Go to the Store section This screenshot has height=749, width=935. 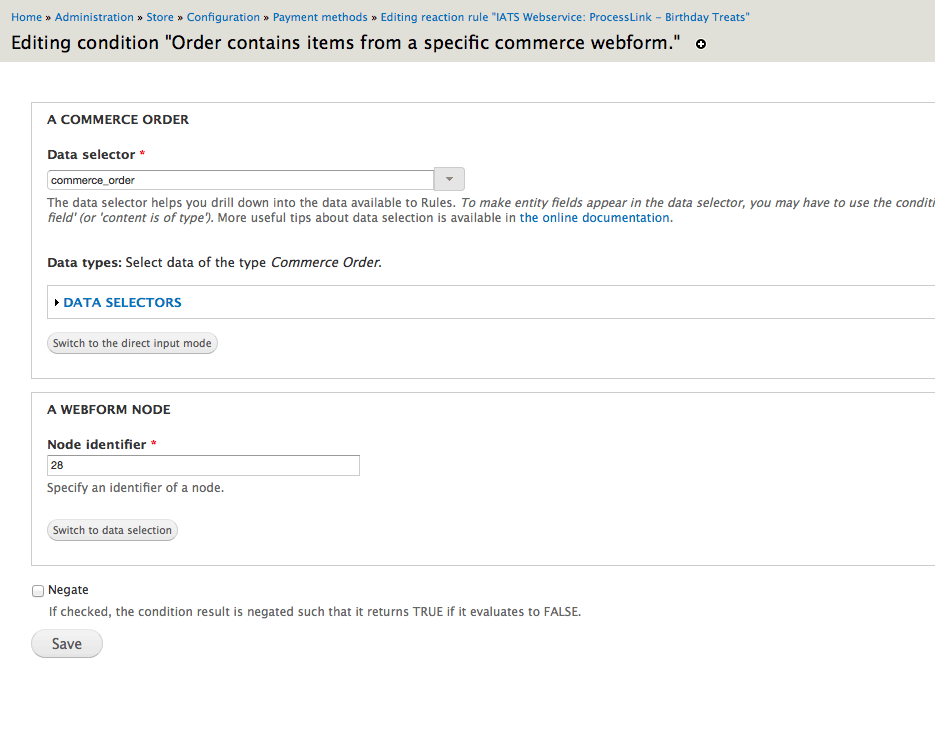tap(159, 17)
